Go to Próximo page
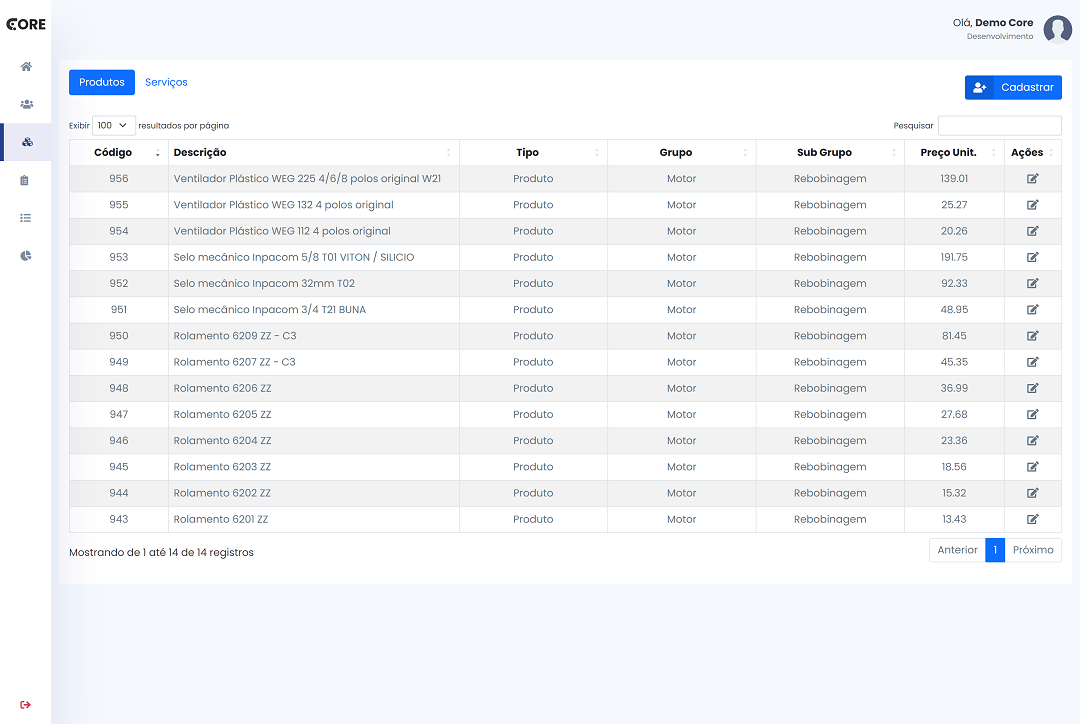Screen dimensions: 1080x724 tap(1033, 550)
